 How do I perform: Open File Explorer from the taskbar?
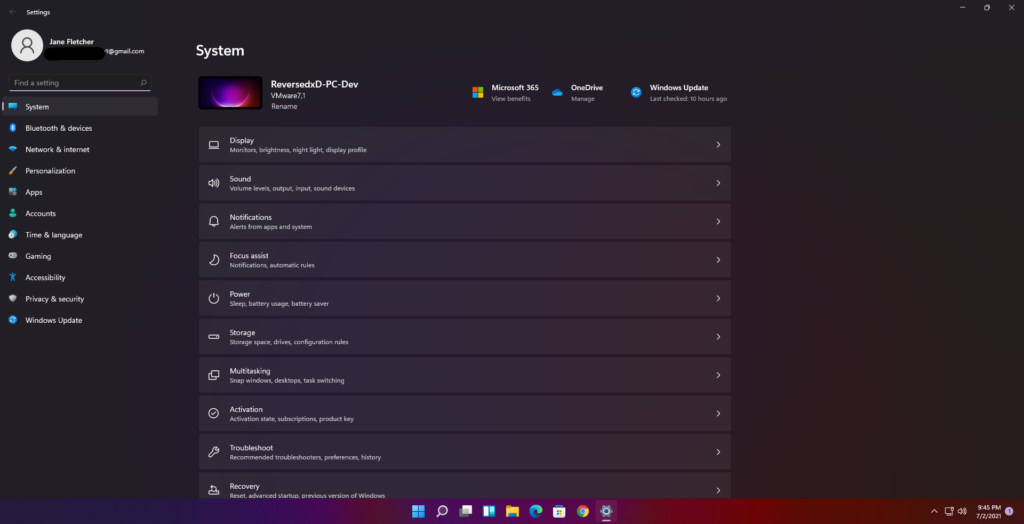pyautogui.click(x=513, y=511)
